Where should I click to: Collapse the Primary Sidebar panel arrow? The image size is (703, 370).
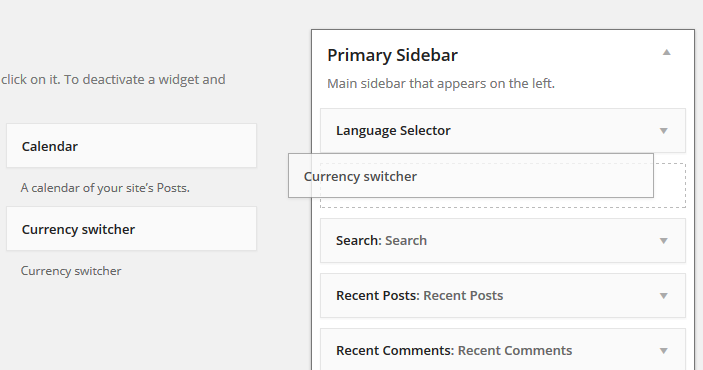coord(666,52)
